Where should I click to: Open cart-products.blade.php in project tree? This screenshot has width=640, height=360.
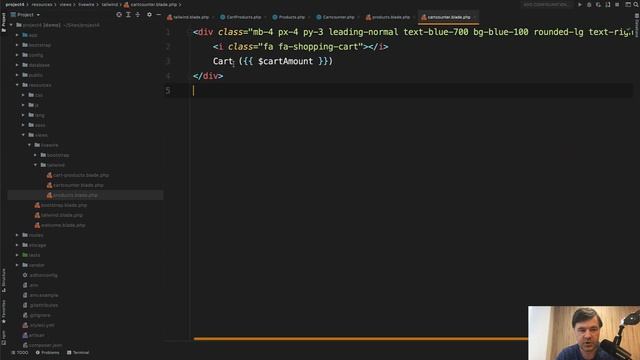click(x=78, y=175)
